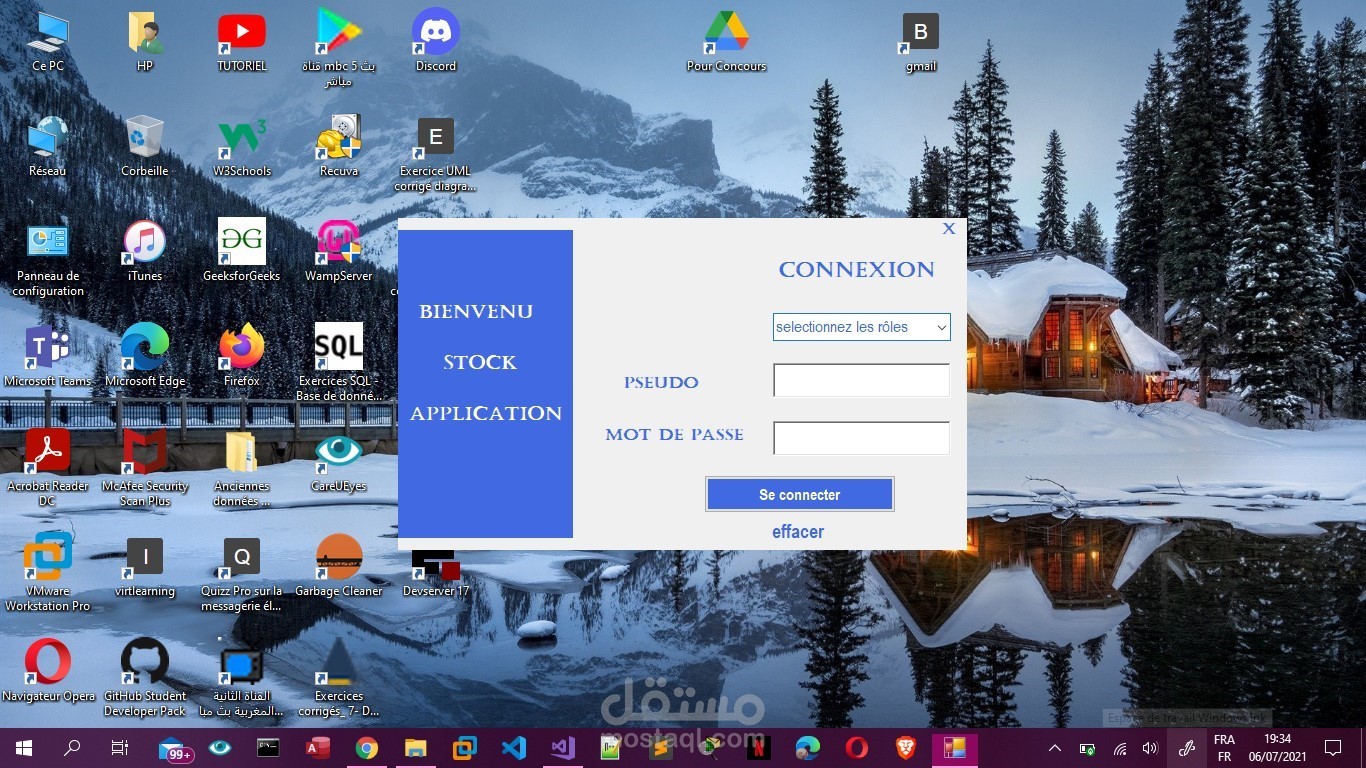
Task: Open the volume control in the tray
Action: 1150,748
